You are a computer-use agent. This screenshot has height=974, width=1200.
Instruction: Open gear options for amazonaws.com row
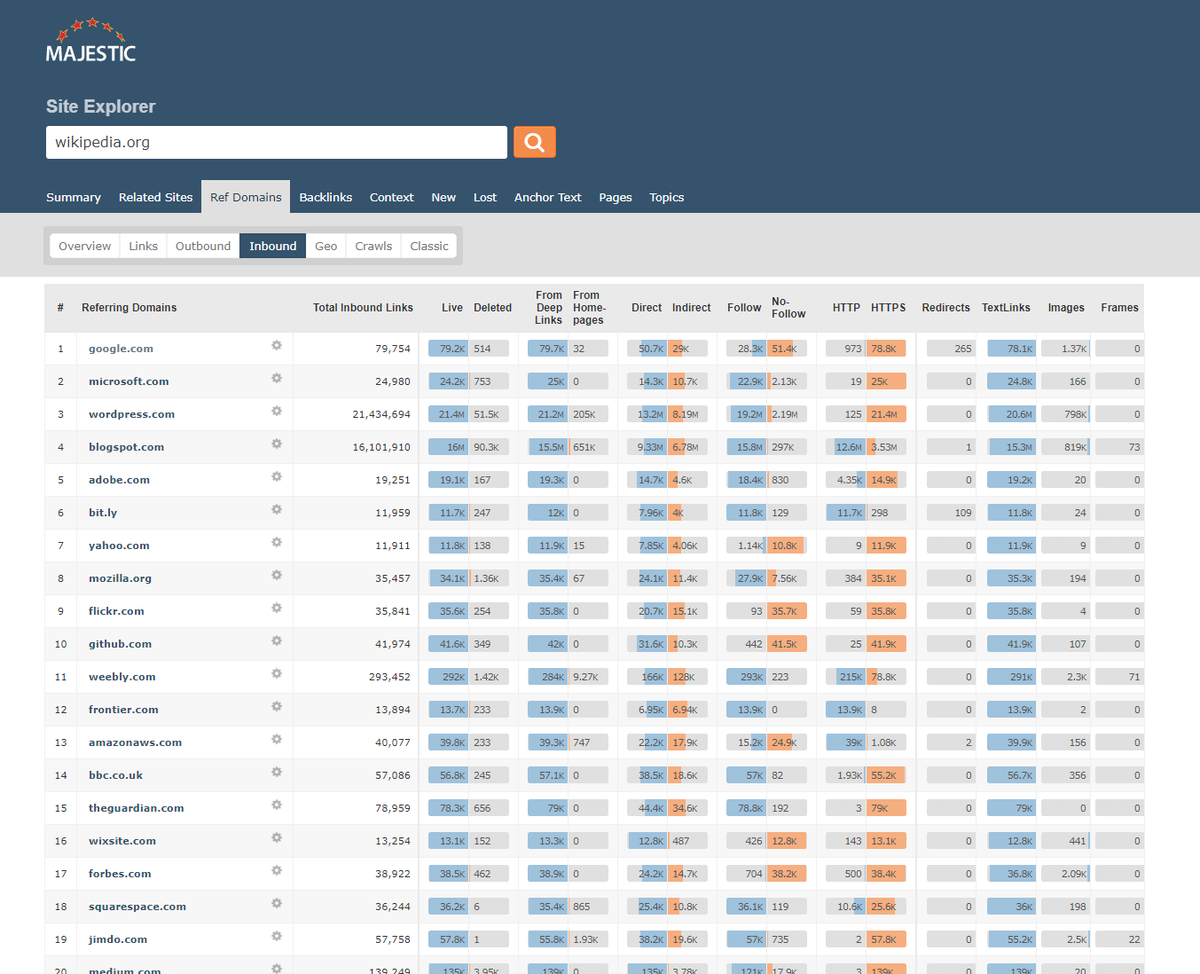[x=277, y=739]
